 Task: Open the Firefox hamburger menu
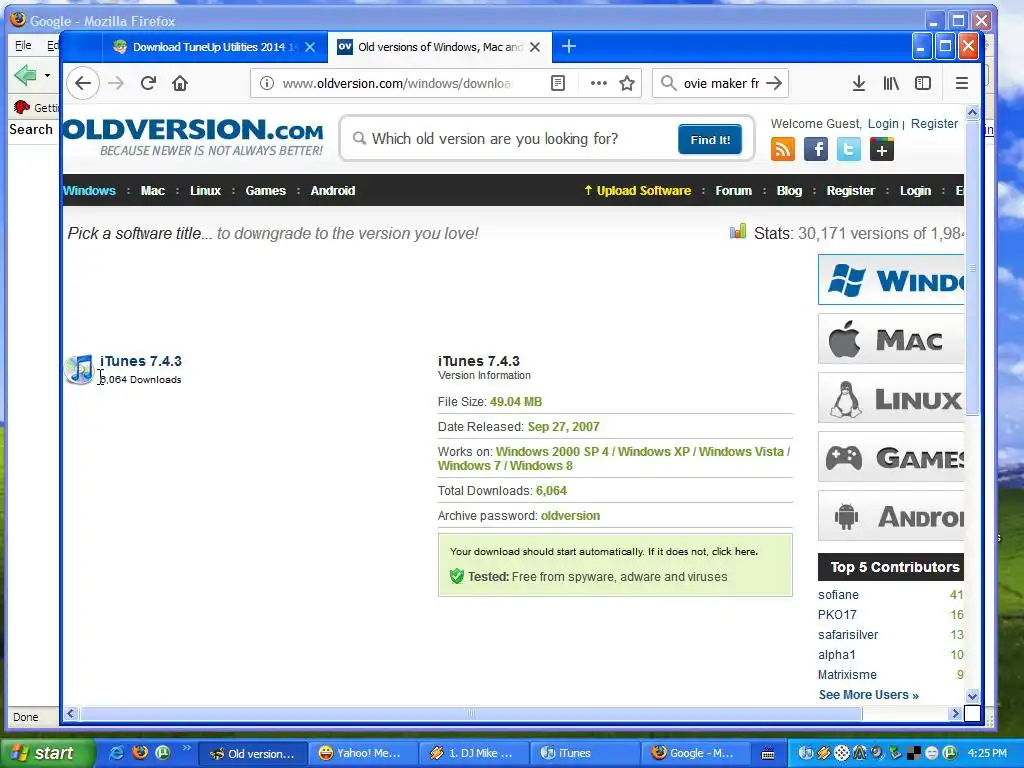pos(961,83)
